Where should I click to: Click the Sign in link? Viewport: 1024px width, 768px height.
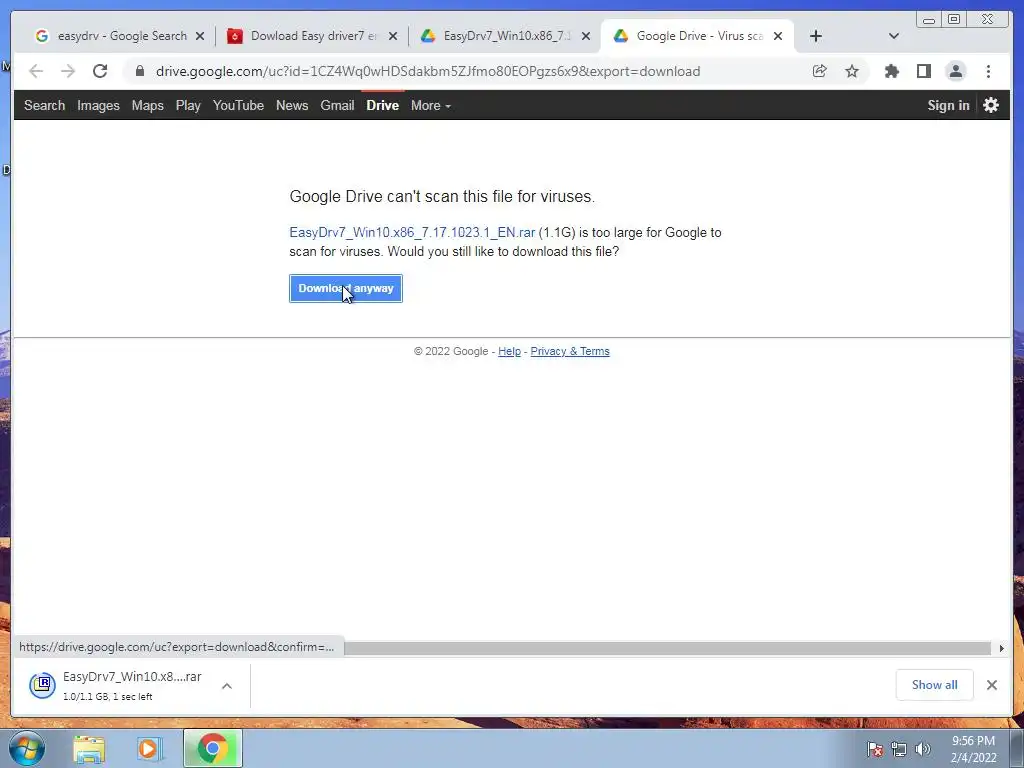point(948,105)
